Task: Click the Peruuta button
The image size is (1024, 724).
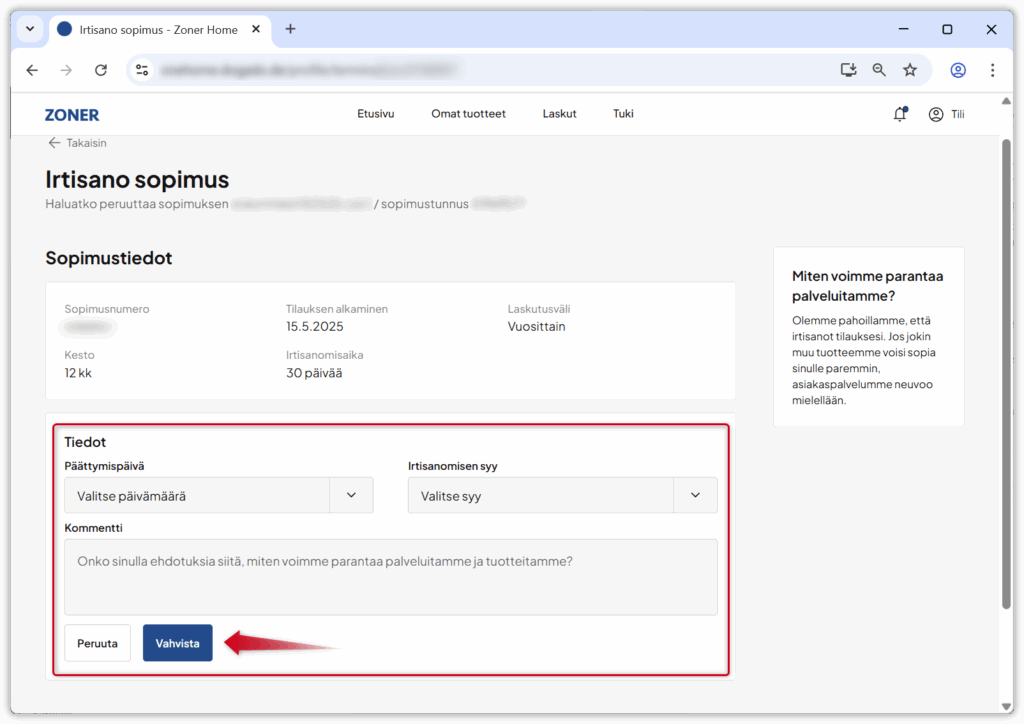Action: tap(98, 643)
